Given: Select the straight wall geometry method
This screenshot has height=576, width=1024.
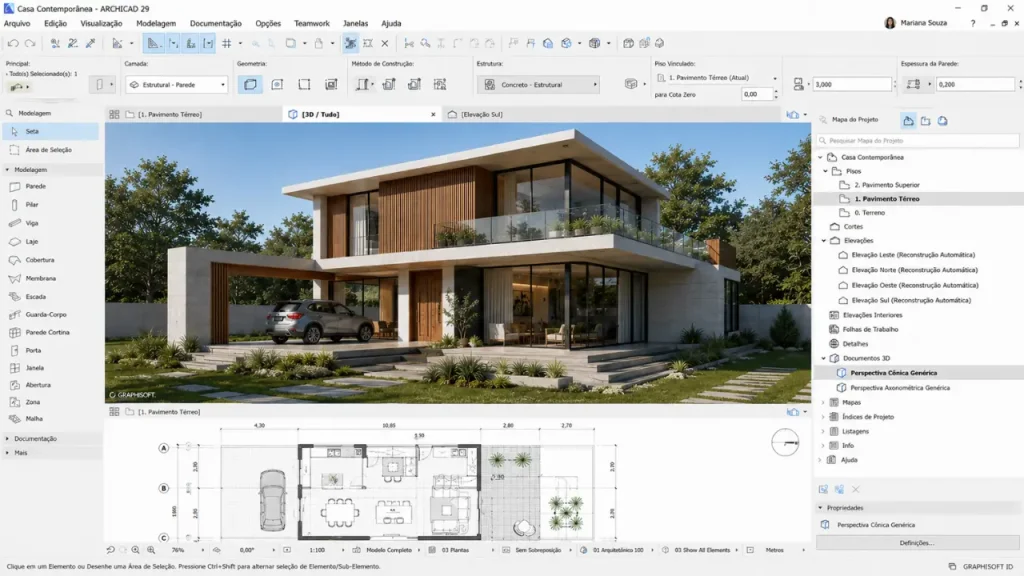Looking at the screenshot, I should [x=250, y=84].
